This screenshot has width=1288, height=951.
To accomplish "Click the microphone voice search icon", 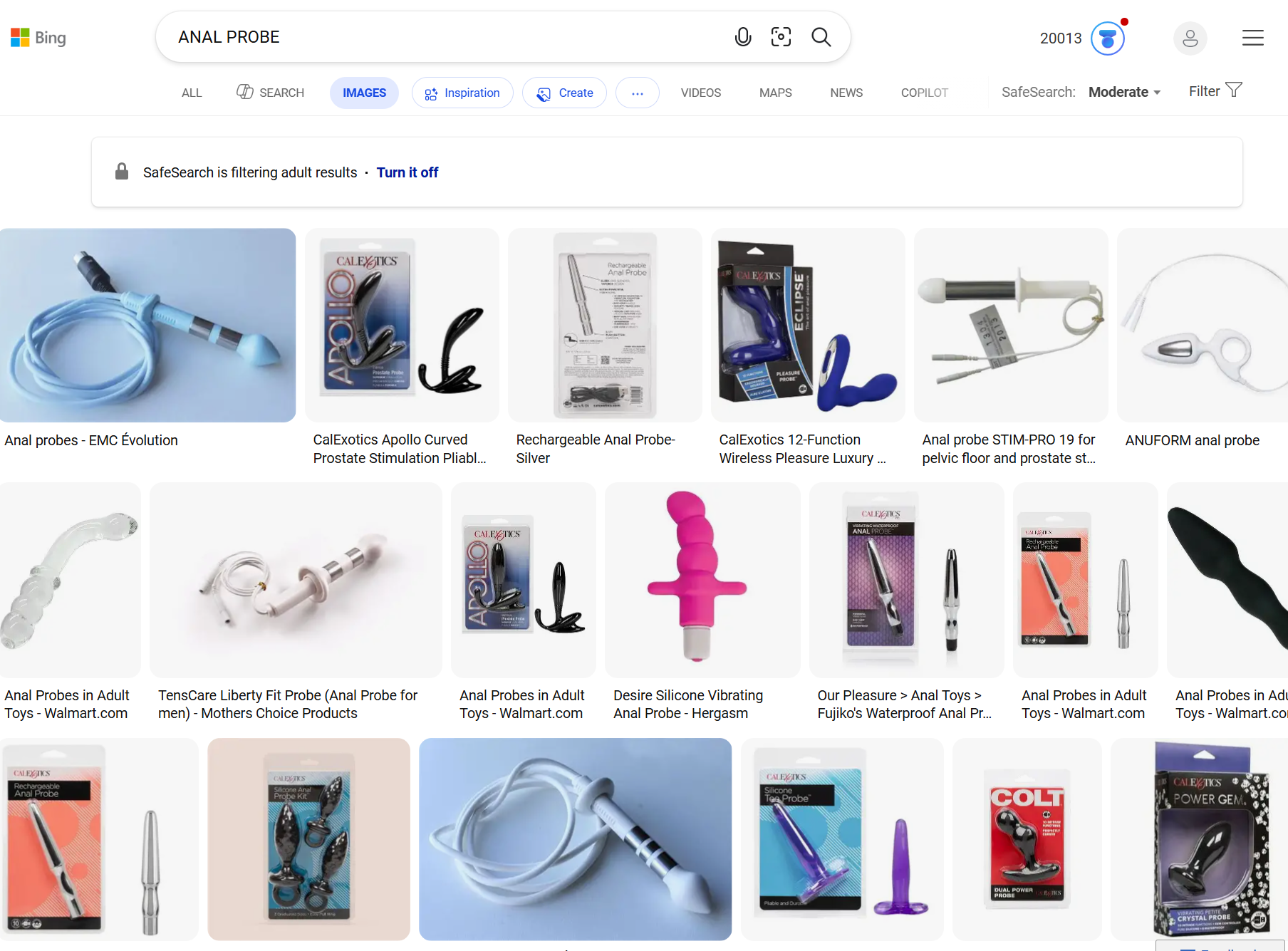I will [x=742, y=37].
